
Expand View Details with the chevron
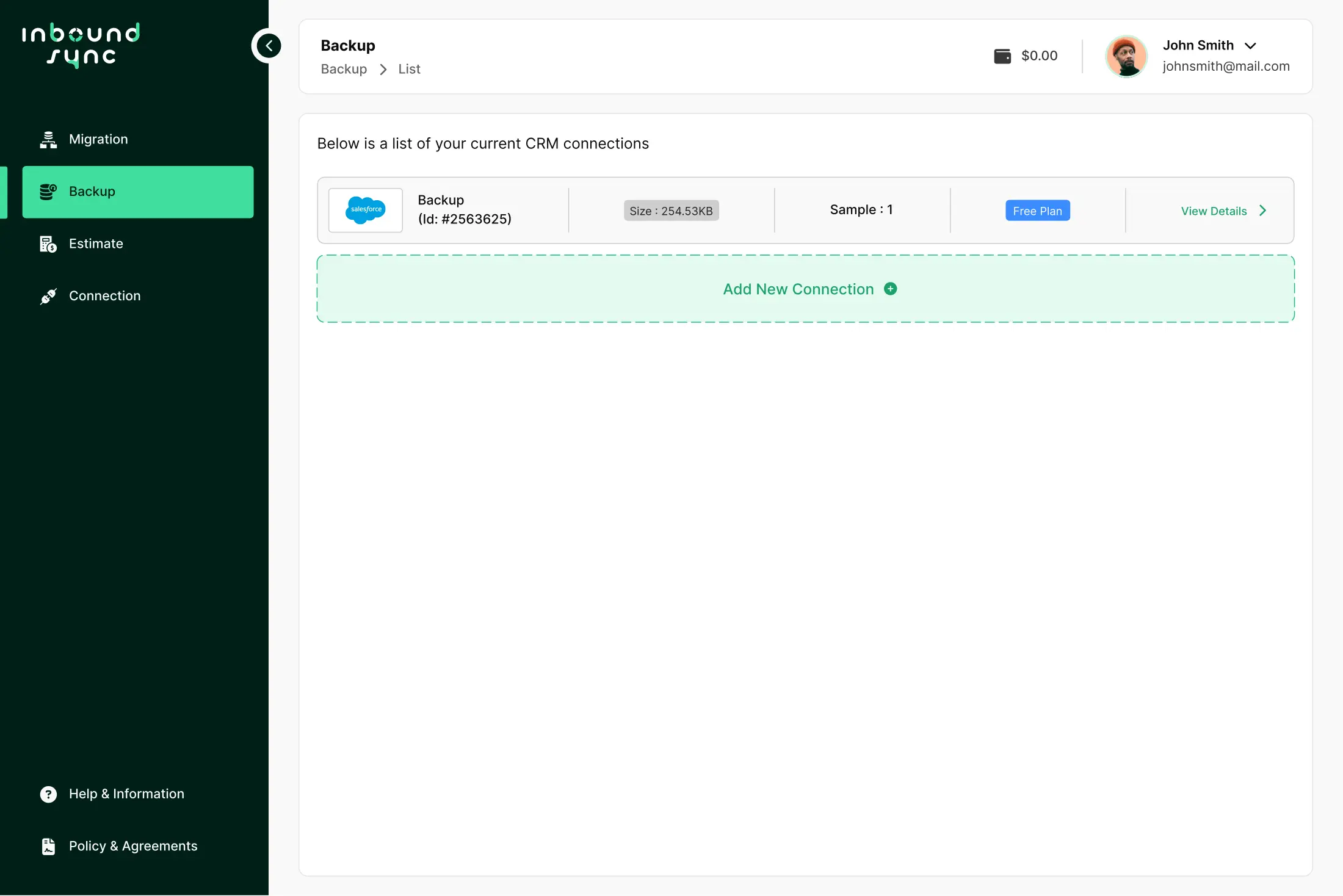pyautogui.click(x=1262, y=211)
